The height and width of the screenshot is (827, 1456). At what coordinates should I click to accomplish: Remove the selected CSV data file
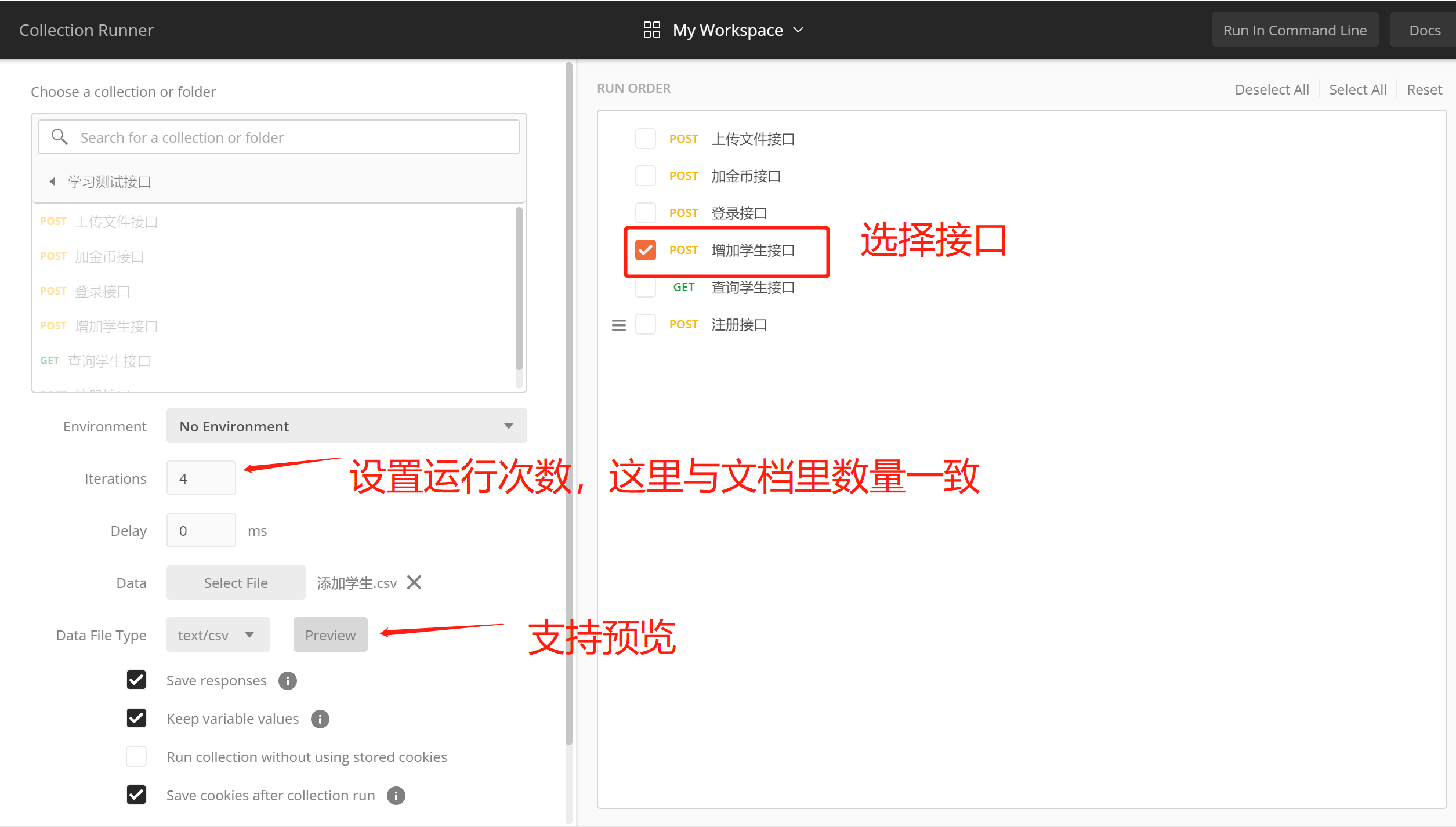click(x=414, y=582)
